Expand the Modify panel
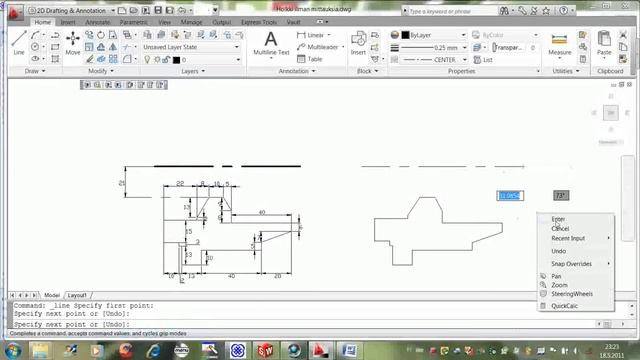The image size is (640, 360). tap(100, 71)
